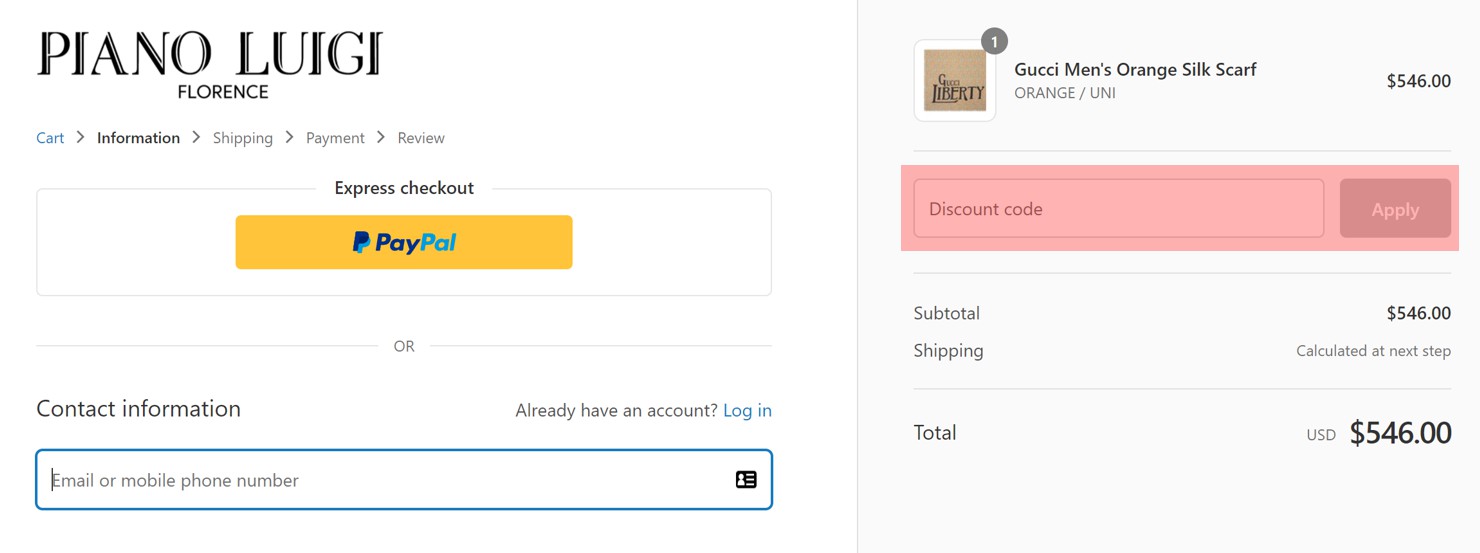Click the USD total price amount
Image resolution: width=1480 pixels, height=553 pixels.
click(1400, 433)
